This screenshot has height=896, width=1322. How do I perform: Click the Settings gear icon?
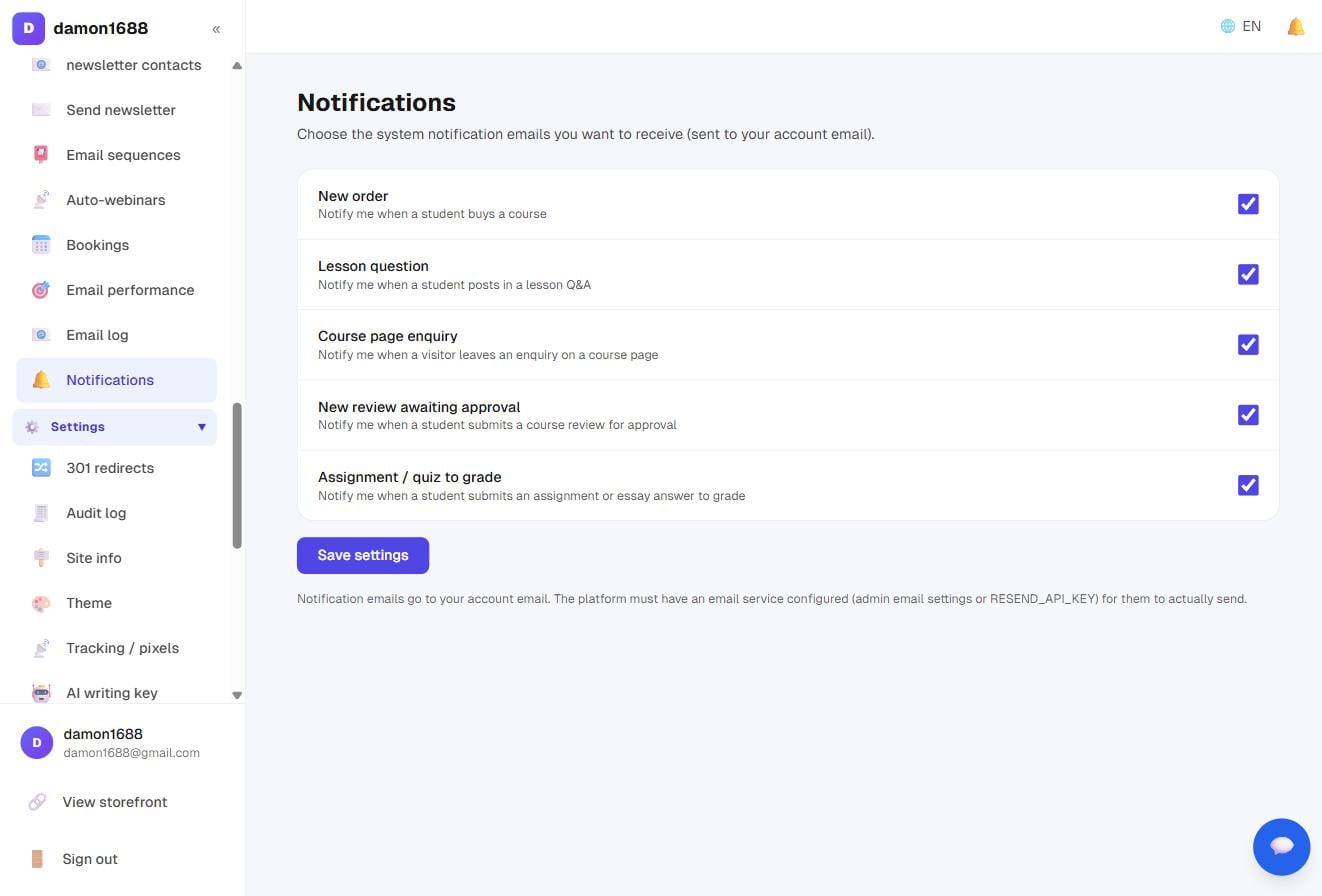click(x=32, y=427)
